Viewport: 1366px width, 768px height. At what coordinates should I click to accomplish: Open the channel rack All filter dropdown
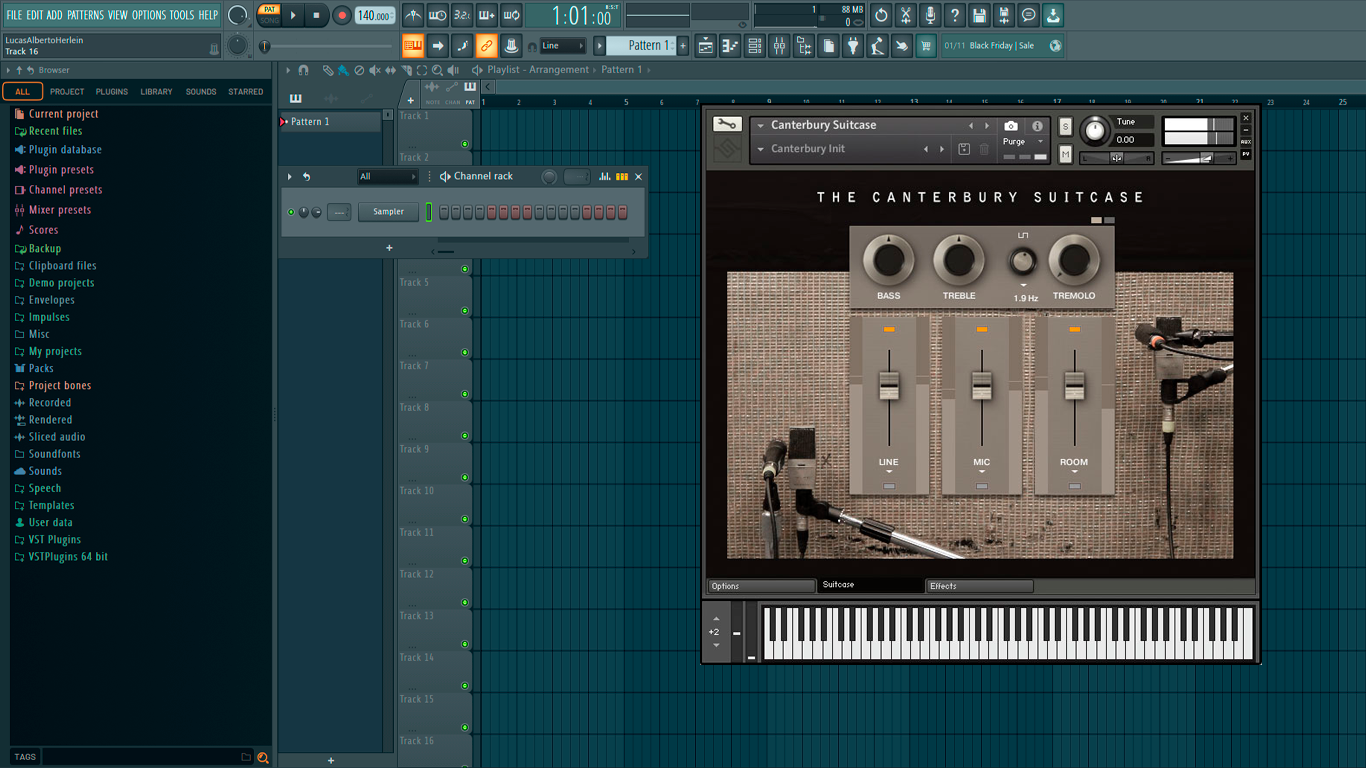pos(388,176)
